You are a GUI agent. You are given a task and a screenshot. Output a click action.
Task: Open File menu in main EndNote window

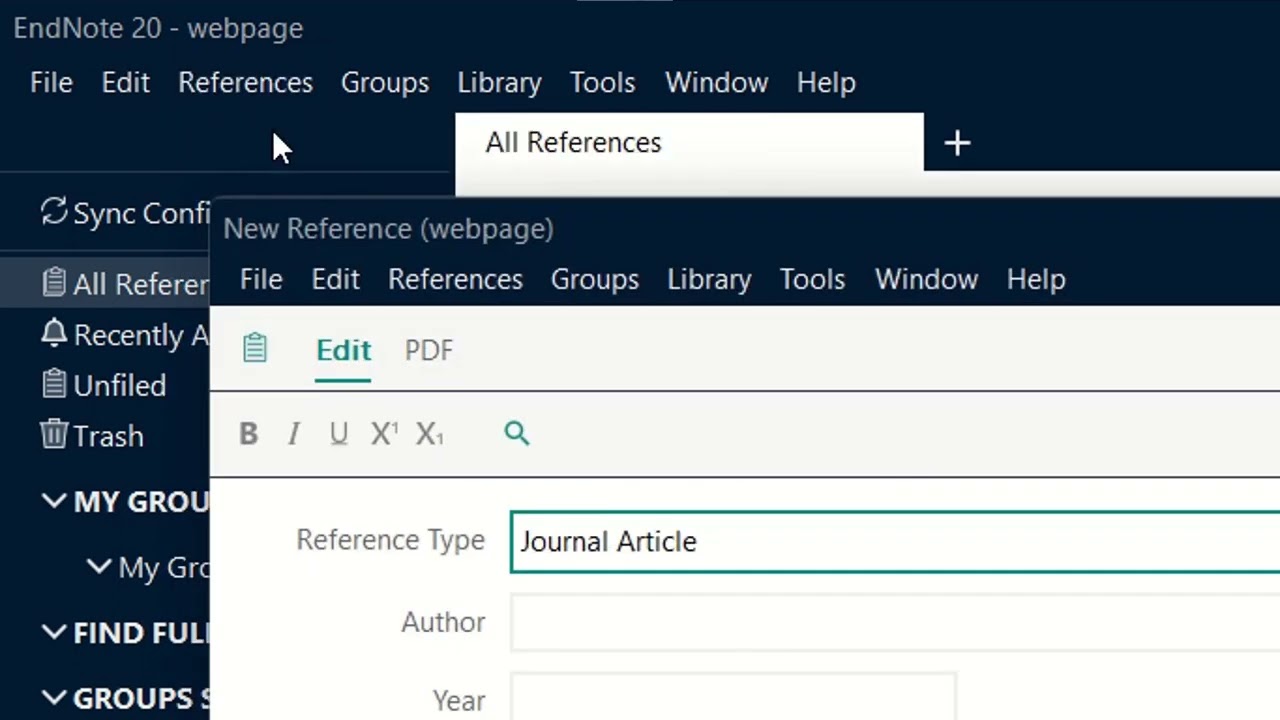51,82
